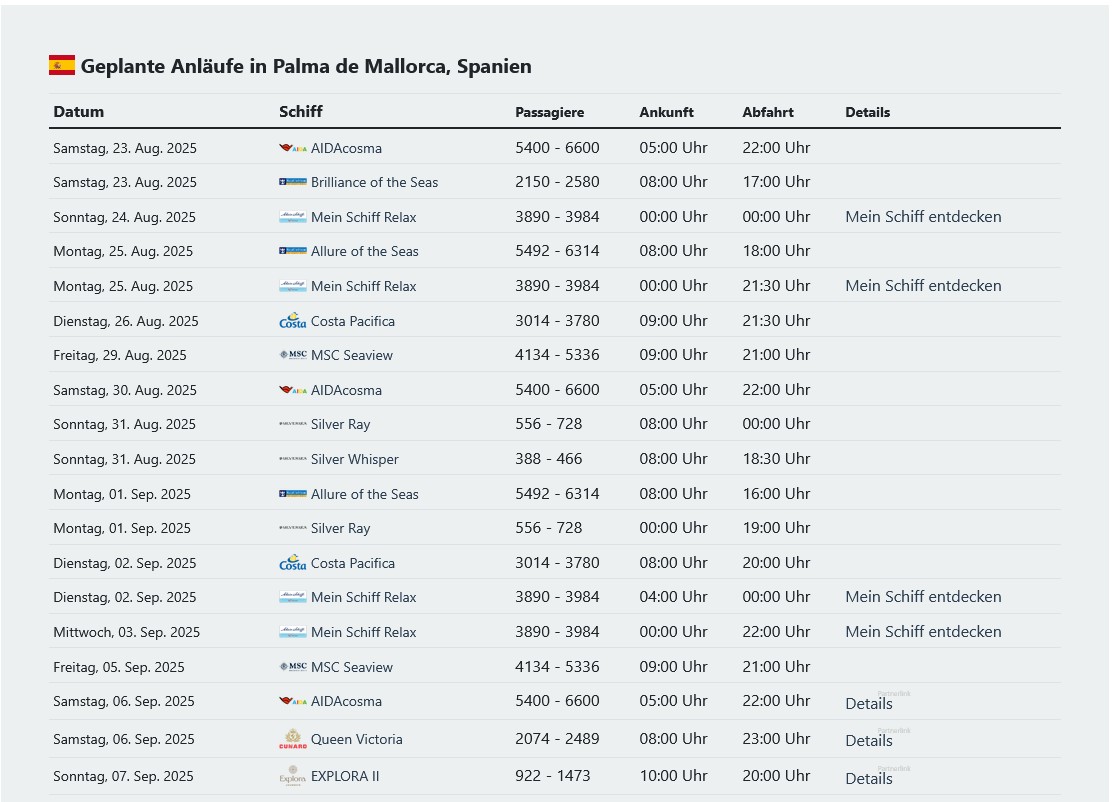Open Brilliance of the Seas ship link
The height and width of the screenshot is (802, 1112).
pos(374,182)
